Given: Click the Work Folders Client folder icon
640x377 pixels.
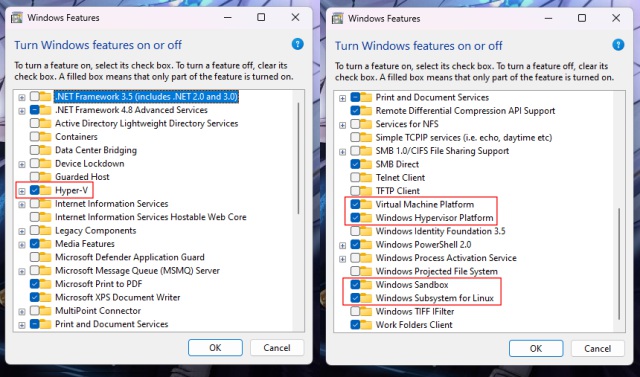Looking at the screenshot, I should (x=366, y=325).
